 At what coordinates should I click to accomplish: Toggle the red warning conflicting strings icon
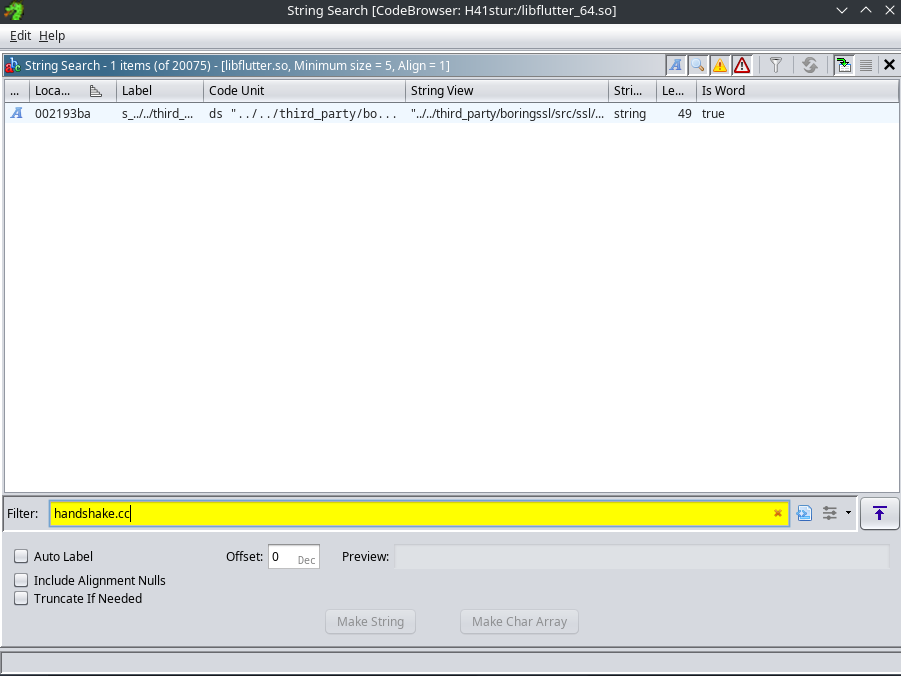pos(742,65)
